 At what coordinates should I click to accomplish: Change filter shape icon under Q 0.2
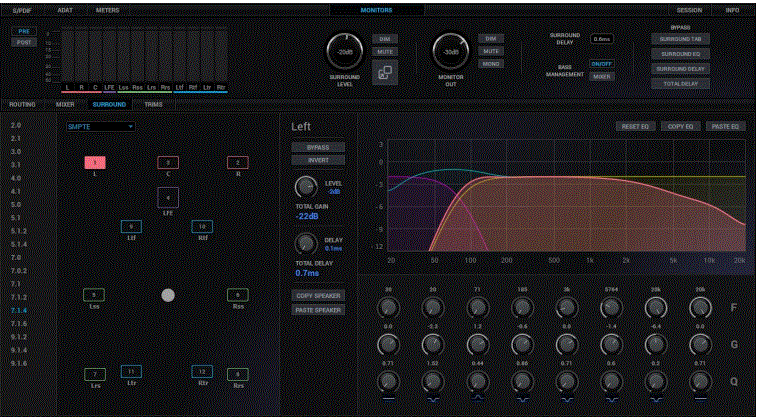tap(656, 400)
